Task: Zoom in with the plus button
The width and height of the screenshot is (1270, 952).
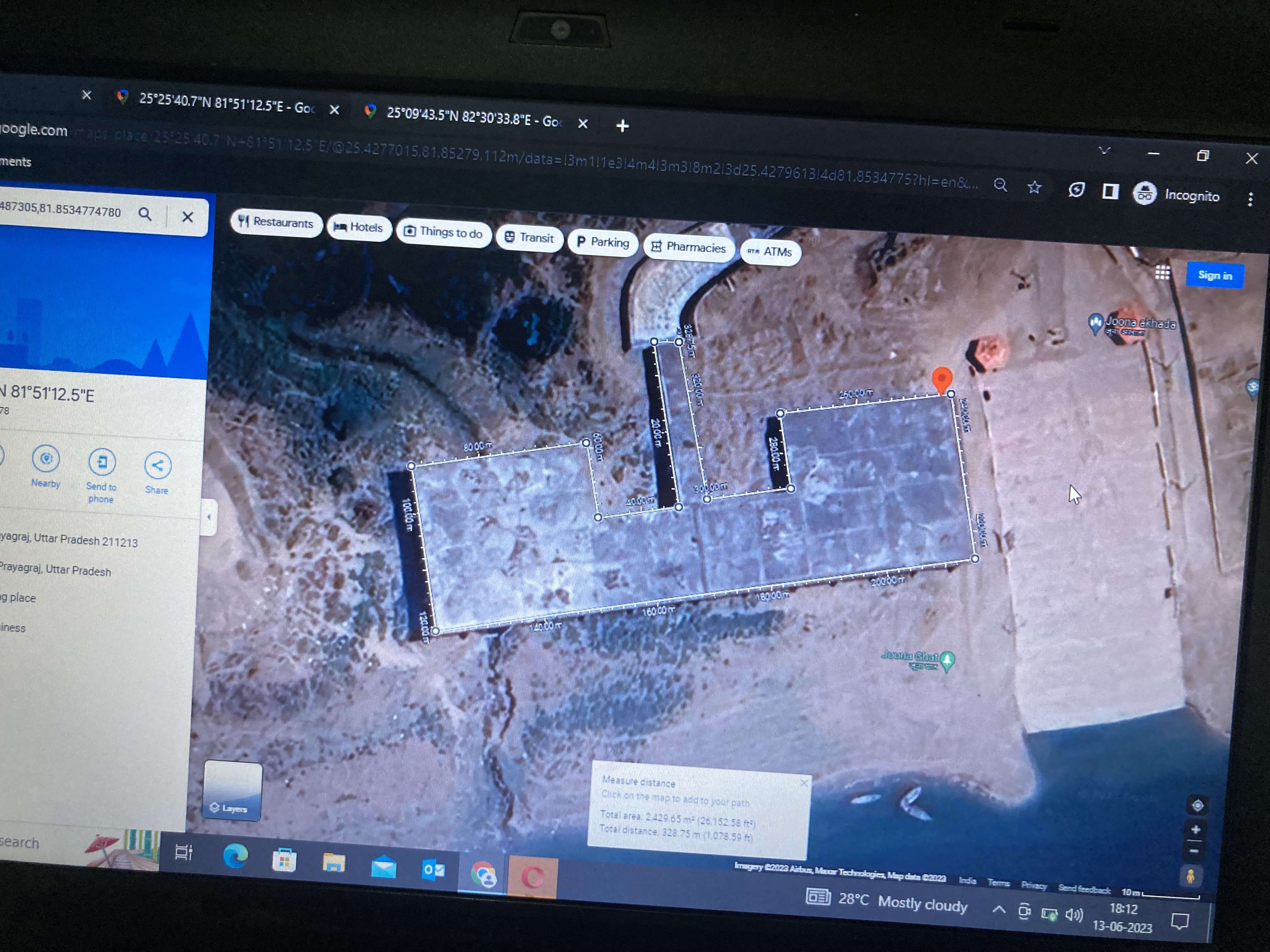Action: coord(1195,829)
